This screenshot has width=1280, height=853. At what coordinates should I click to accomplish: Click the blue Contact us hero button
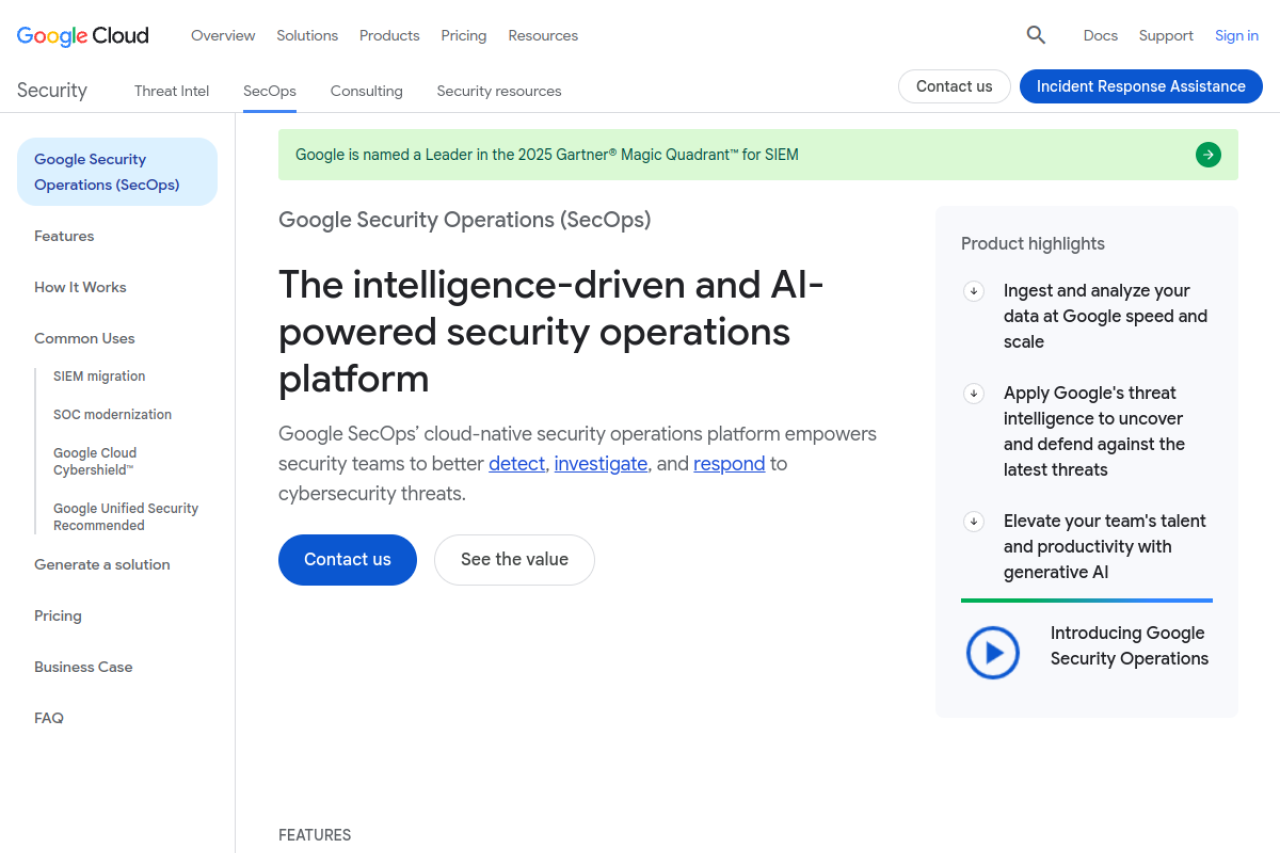point(347,559)
